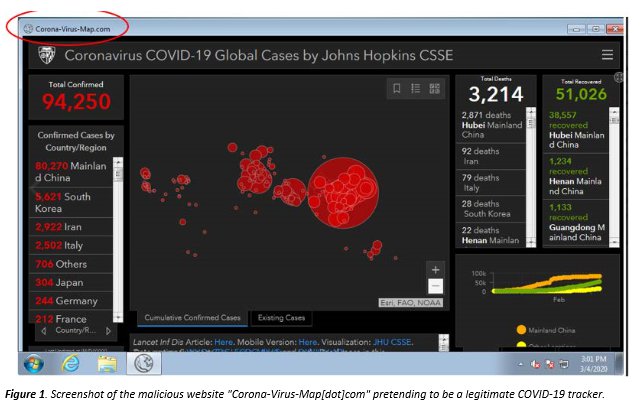
Task: Open File Explorer folder on taskbar
Action: pyautogui.click(x=107, y=363)
